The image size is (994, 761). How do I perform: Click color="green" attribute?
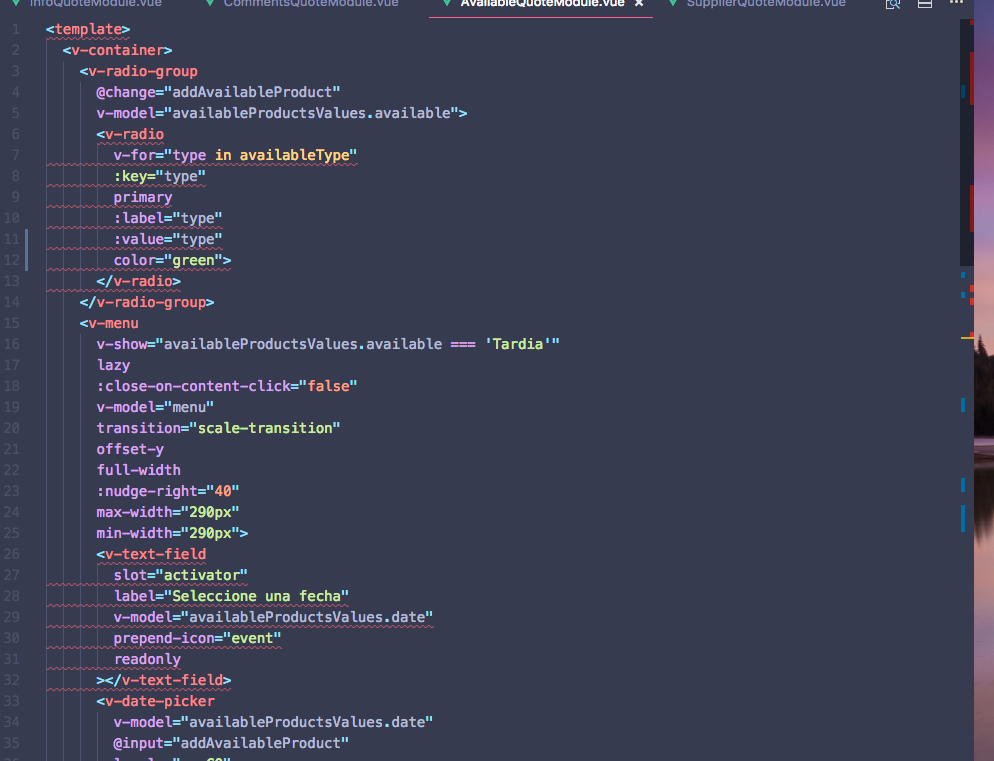tap(172, 260)
